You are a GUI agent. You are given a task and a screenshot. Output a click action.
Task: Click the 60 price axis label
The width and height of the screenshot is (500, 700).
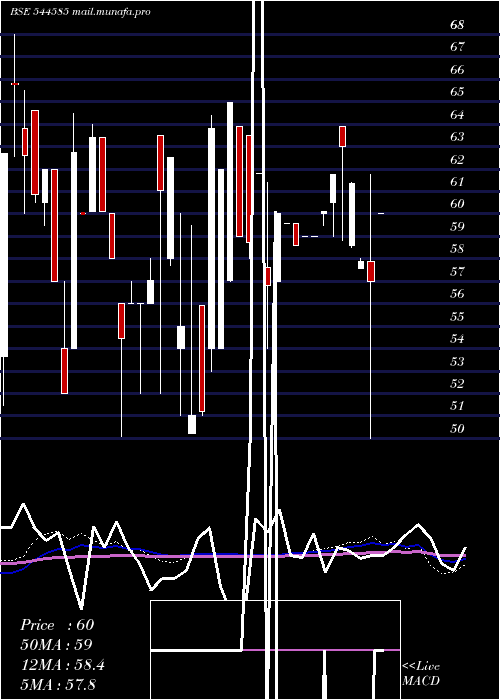coord(457,204)
